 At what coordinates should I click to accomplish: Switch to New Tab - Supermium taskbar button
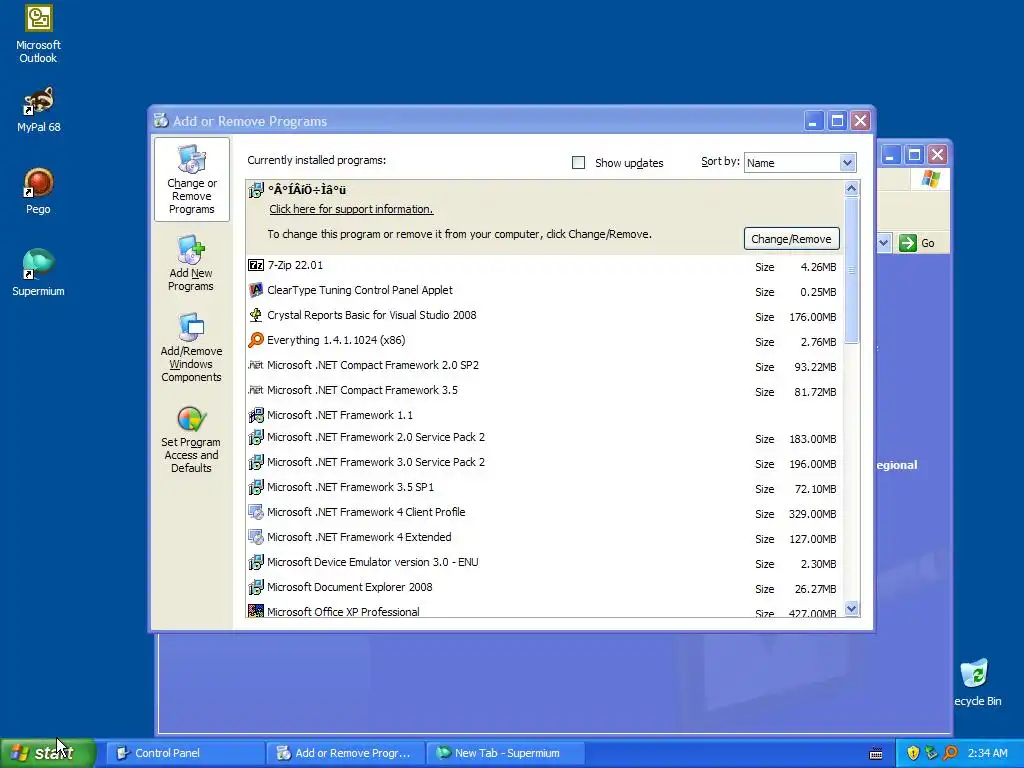[x=505, y=753]
